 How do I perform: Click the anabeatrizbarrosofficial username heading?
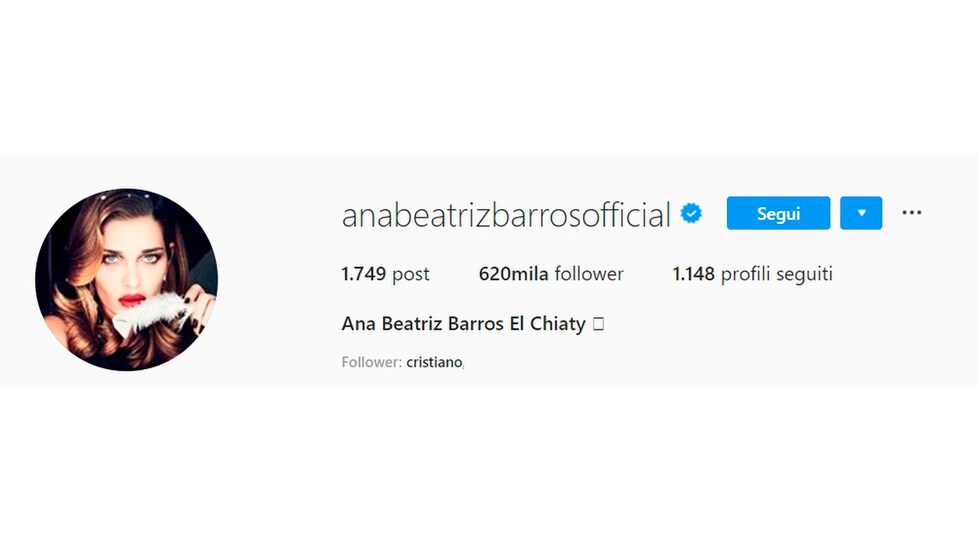[506, 215]
